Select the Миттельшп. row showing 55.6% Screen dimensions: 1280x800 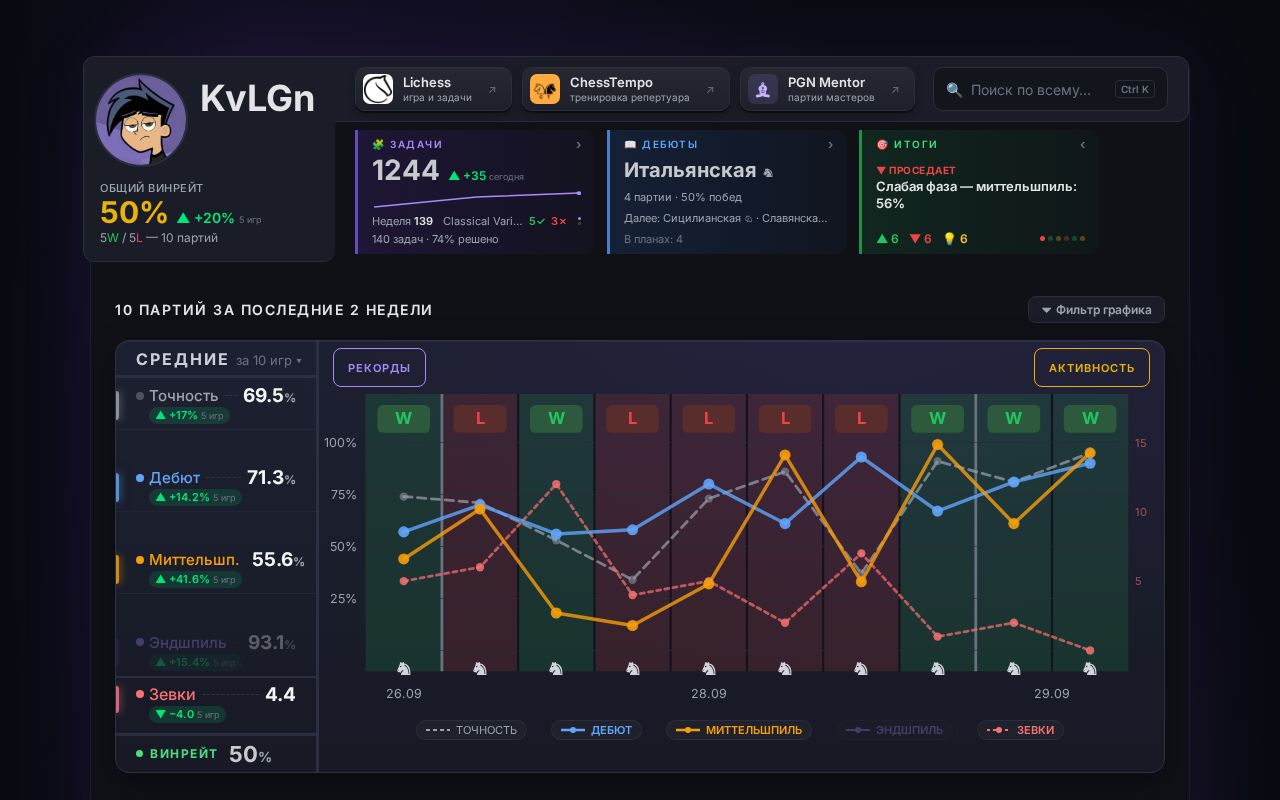click(x=216, y=568)
